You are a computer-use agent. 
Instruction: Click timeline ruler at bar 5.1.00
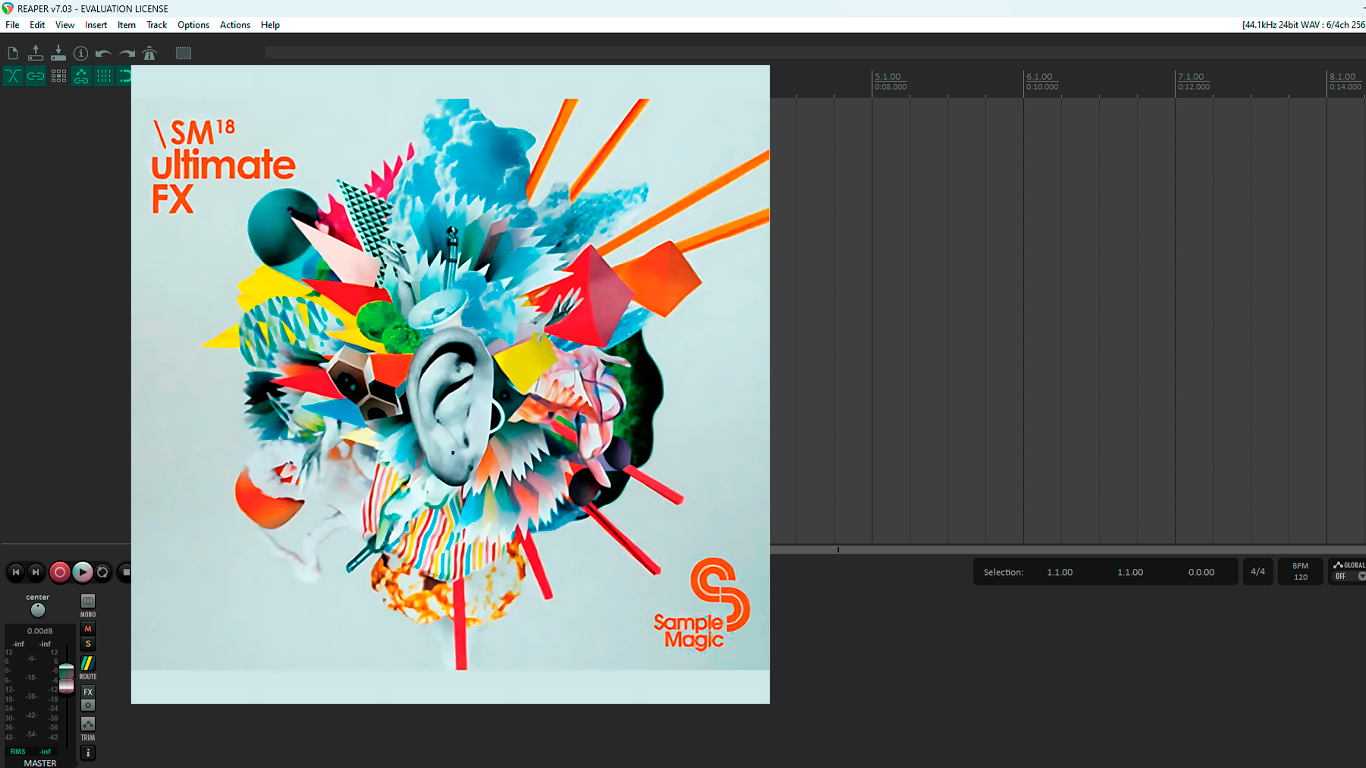[888, 77]
